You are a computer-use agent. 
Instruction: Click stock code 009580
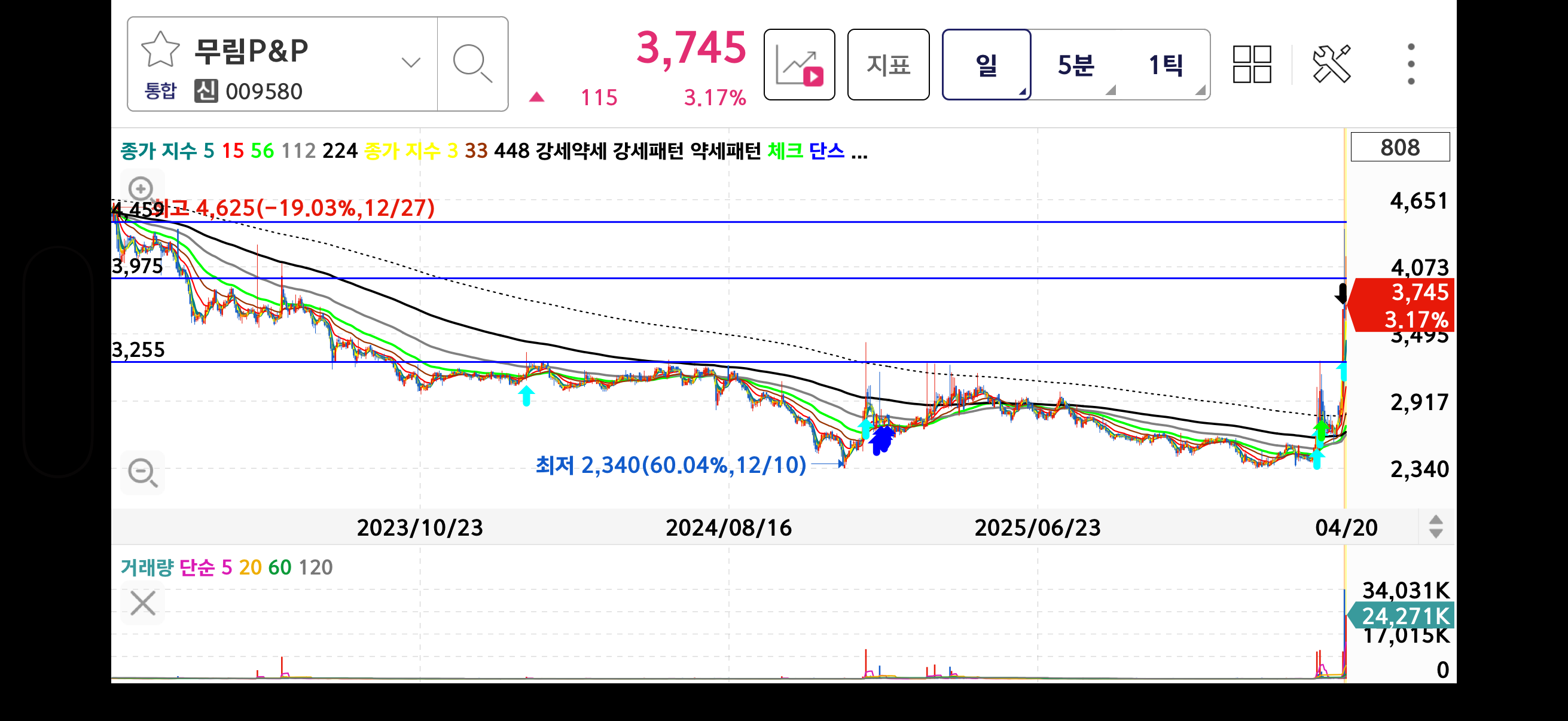264,91
